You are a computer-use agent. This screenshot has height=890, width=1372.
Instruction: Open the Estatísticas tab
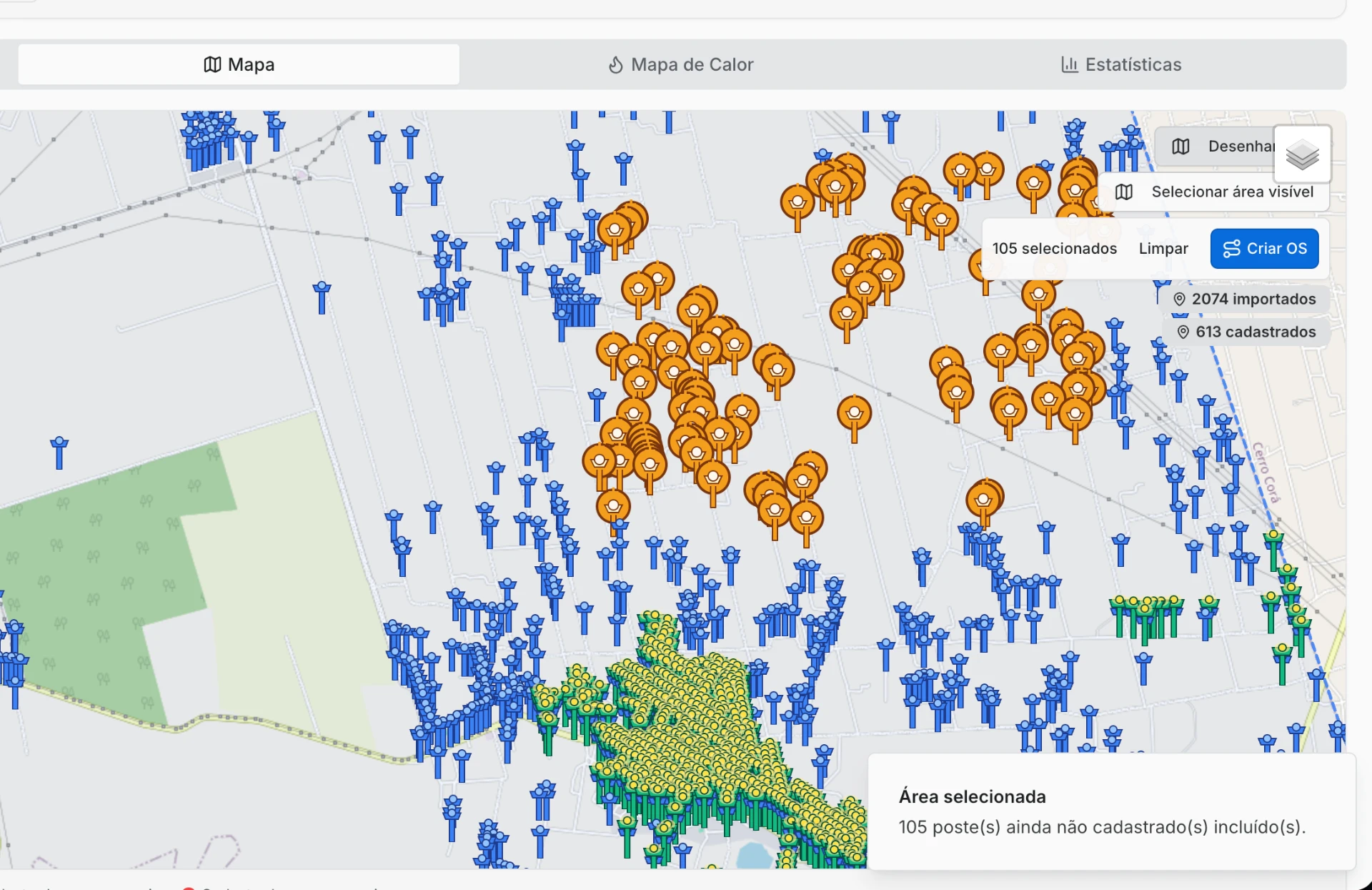[x=1121, y=64]
